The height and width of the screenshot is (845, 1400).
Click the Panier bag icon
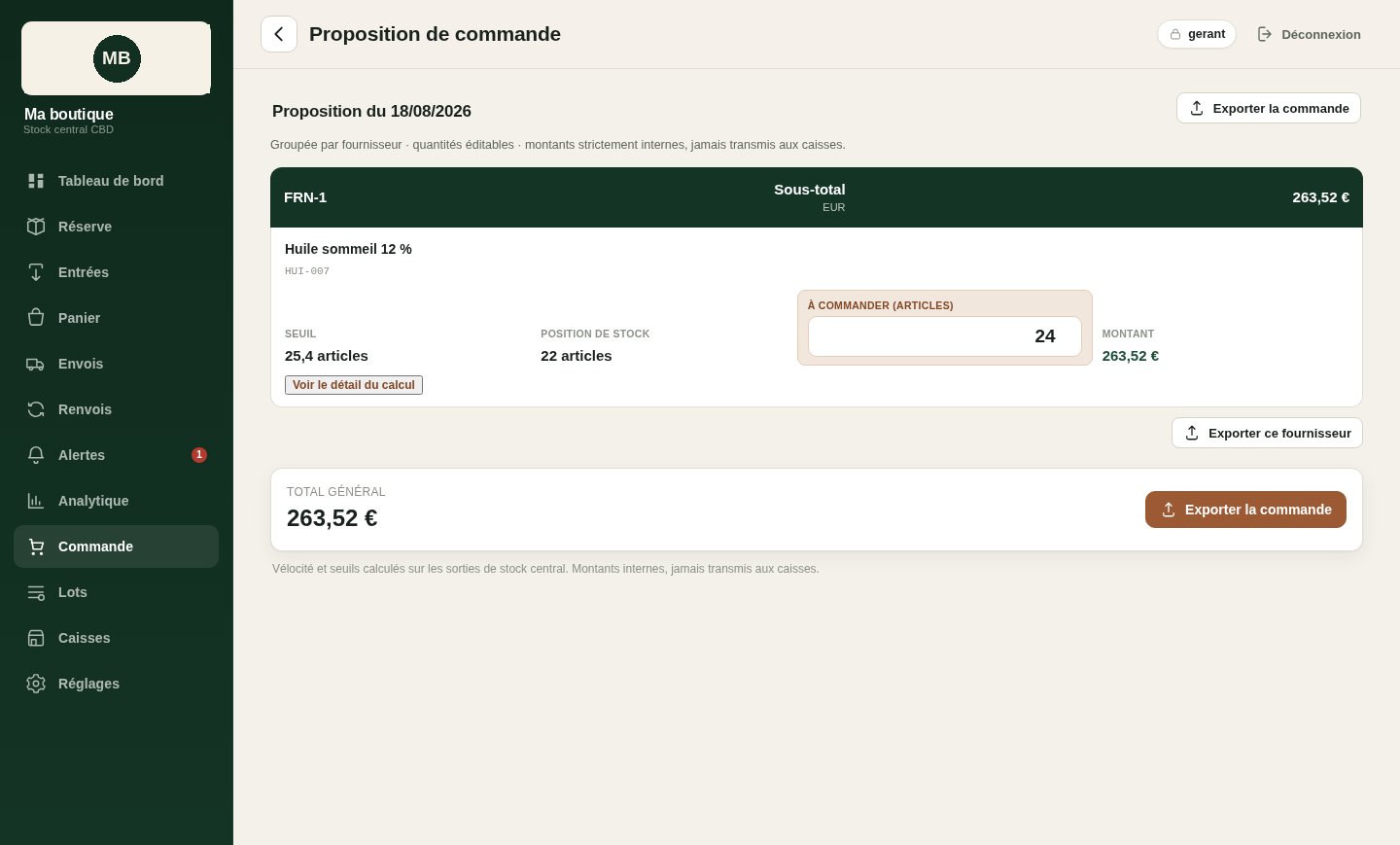(36, 318)
